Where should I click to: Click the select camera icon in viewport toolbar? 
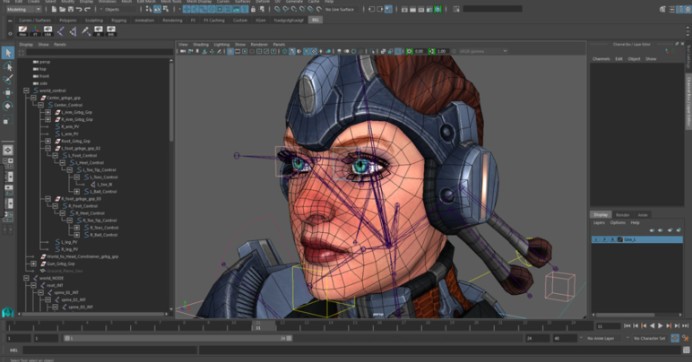pyautogui.click(x=183, y=52)
